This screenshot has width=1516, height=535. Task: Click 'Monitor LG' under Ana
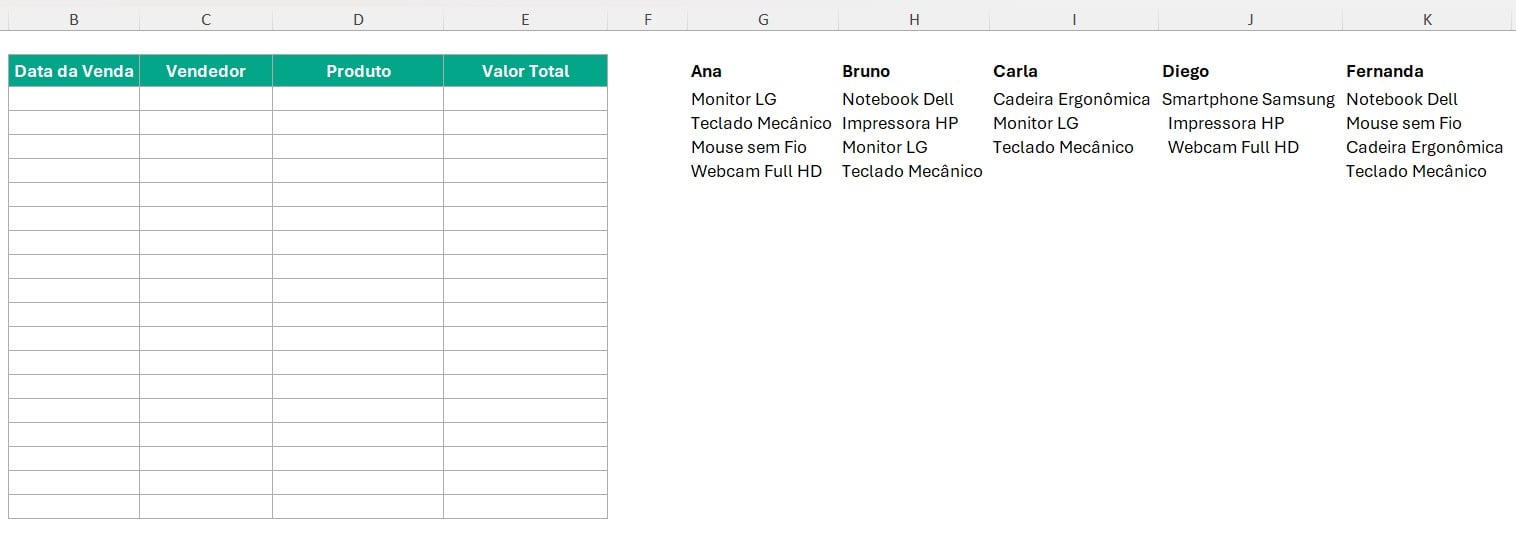click(734, 99)
